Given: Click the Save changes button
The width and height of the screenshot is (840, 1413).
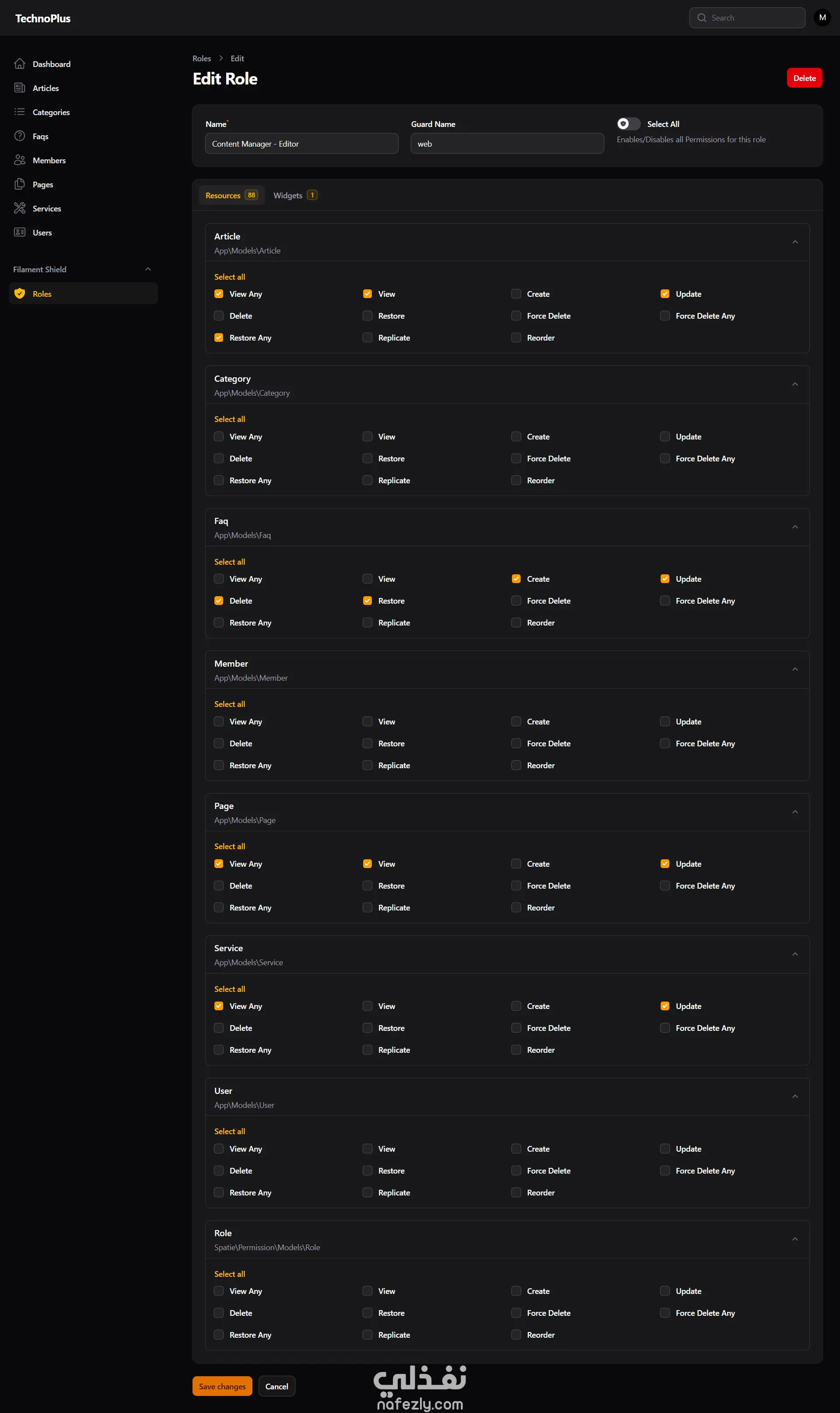Looking at the screenshot, I should (x=222, y=1386).
